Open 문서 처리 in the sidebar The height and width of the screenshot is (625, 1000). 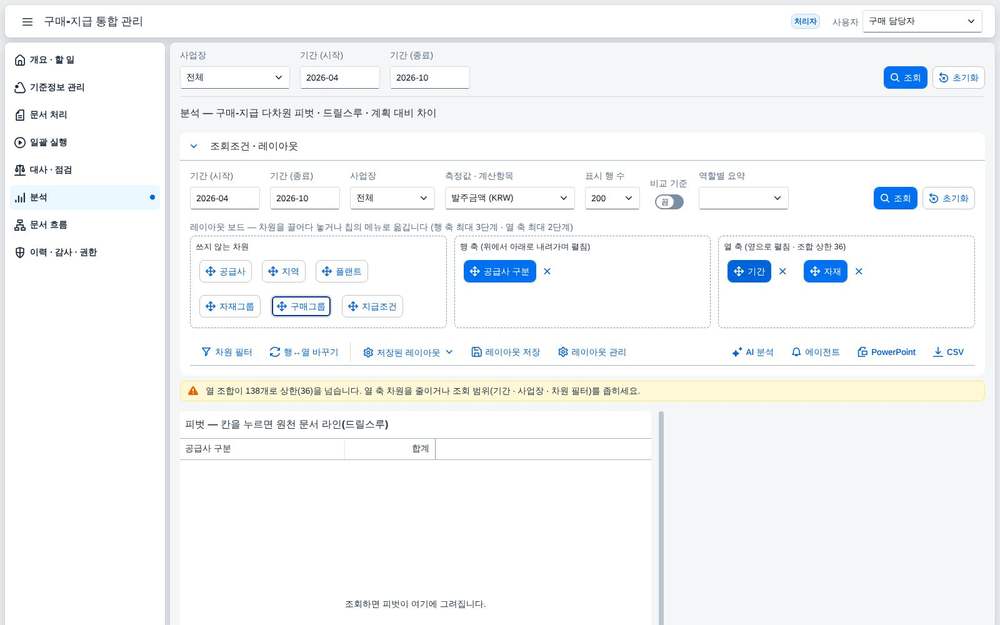[85, 115]
